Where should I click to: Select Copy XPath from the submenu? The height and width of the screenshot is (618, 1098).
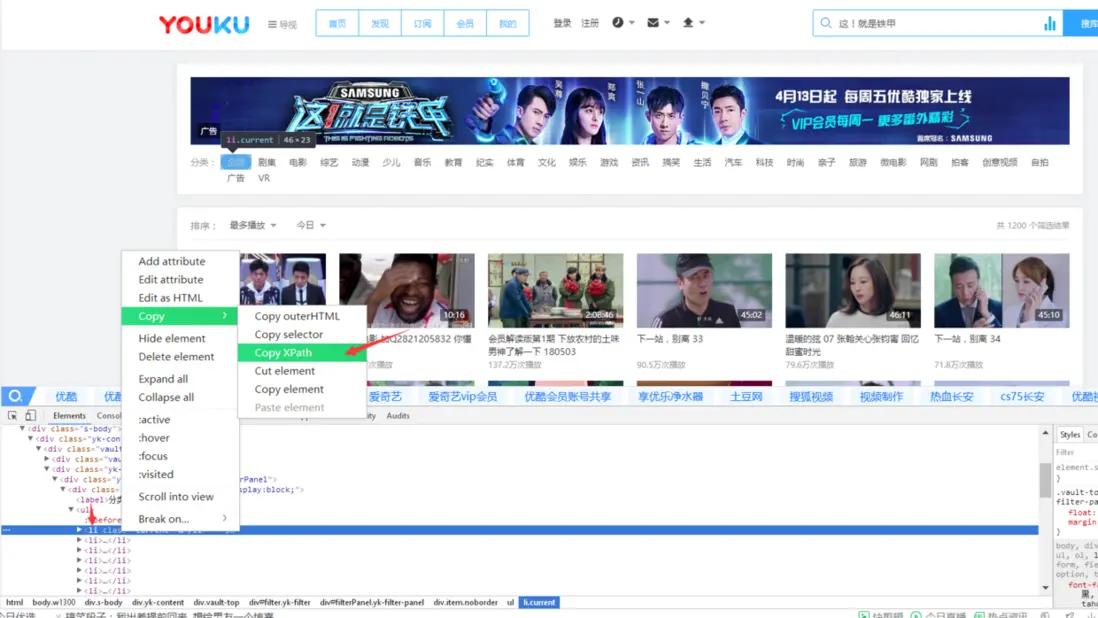[302, 352]
